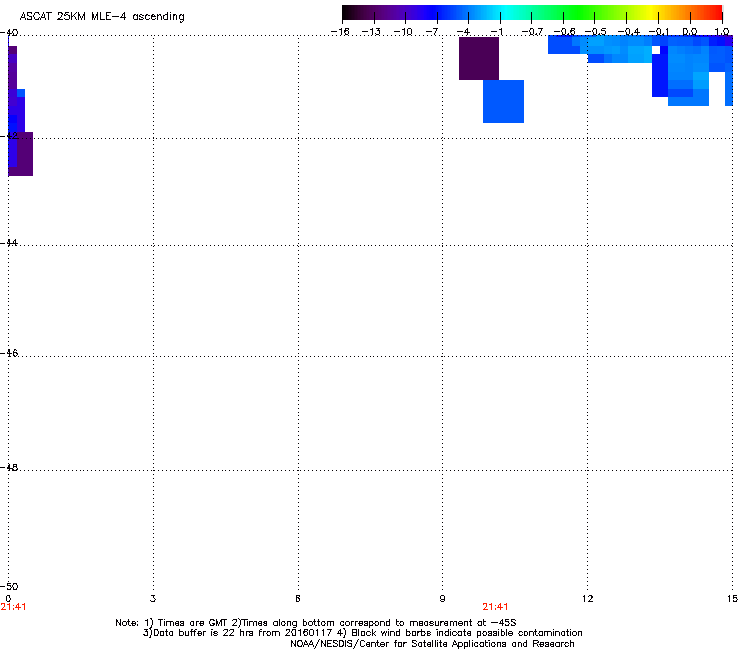This screenshot has width=740, height=650.
Task: Click the colorbar label "-0.5"
Action: pos(595,32)
